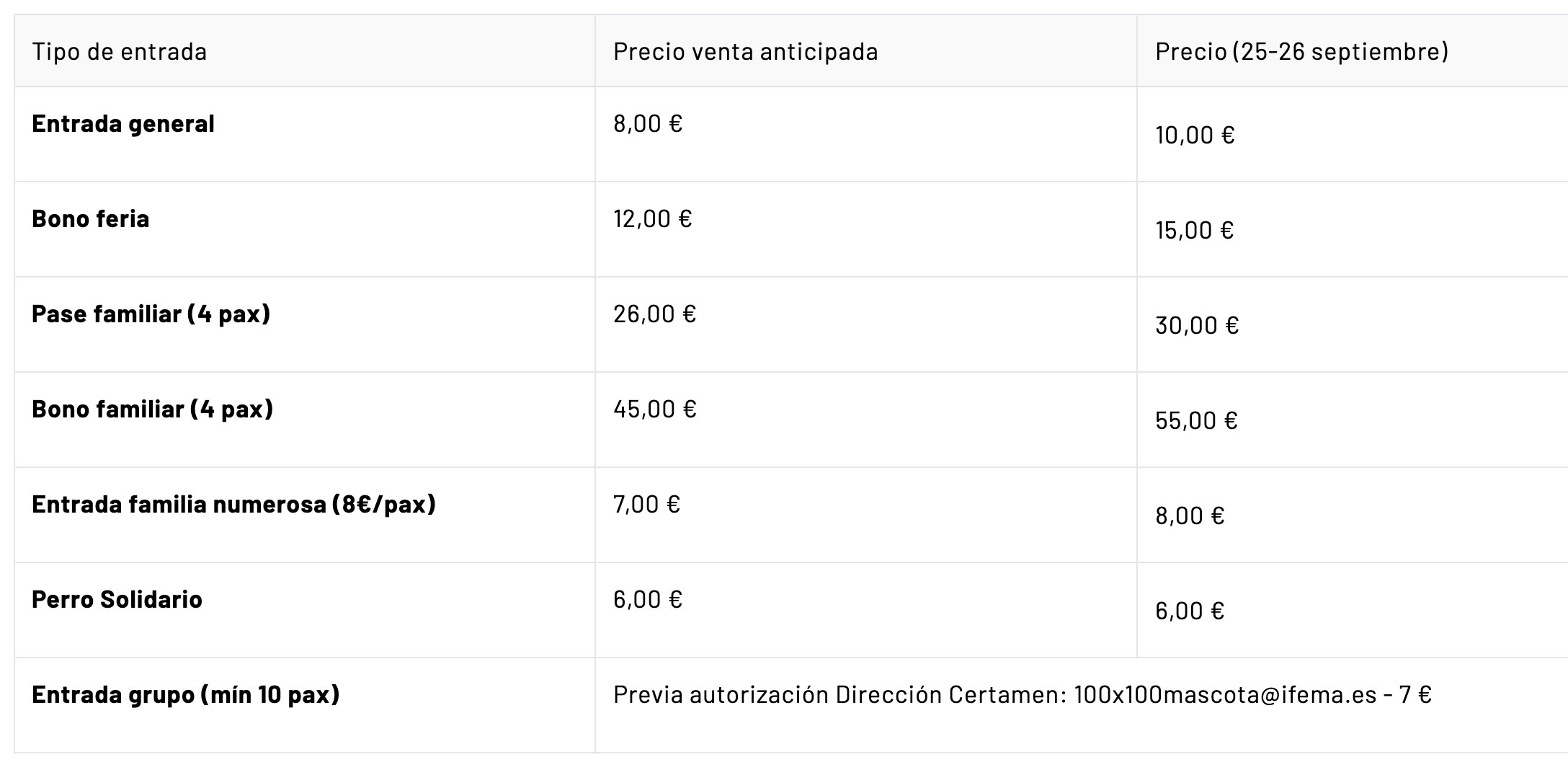Click the 55,00 € Bono familiar price

pyautogui.click(x=1196, y=421)
